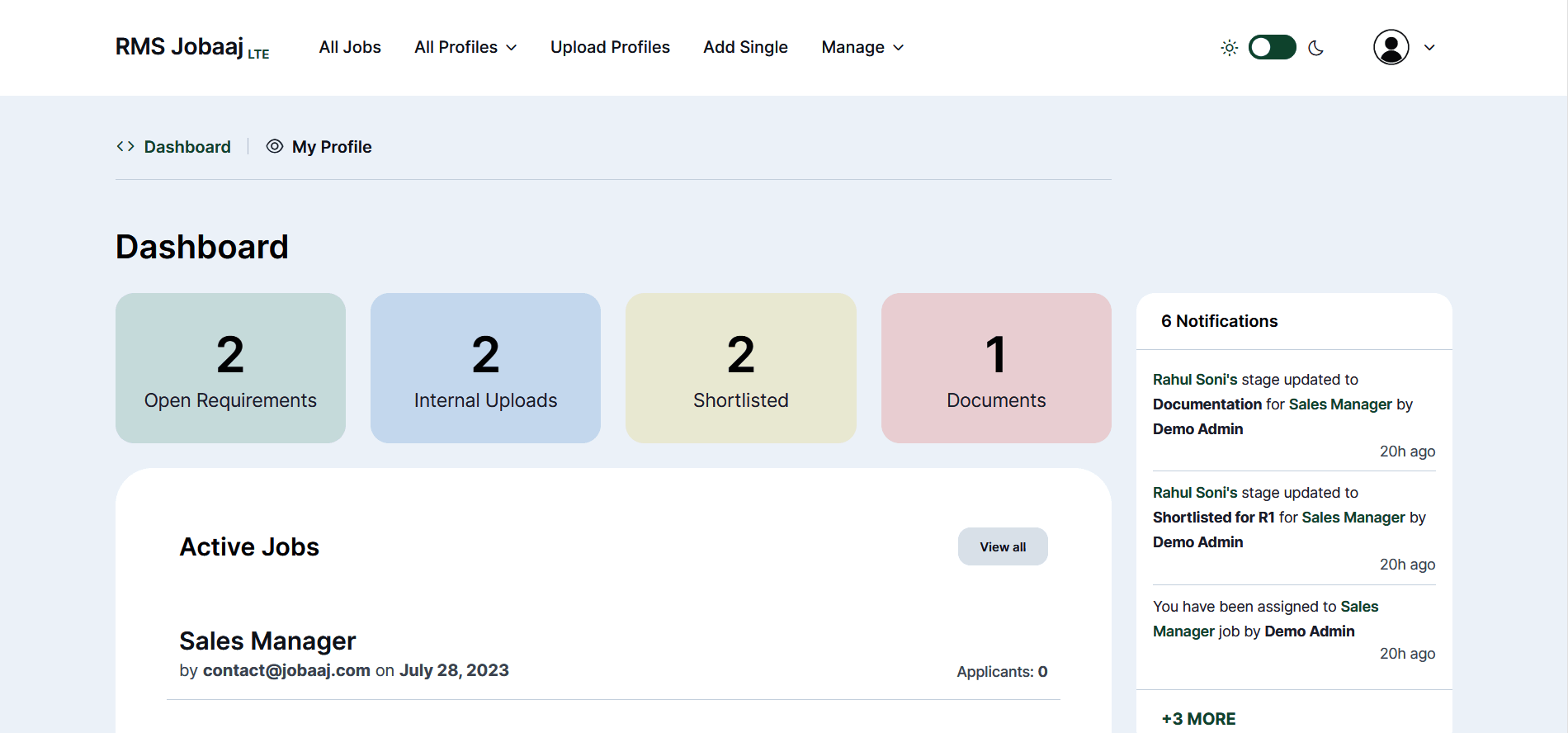Click the Active Jobs heading
1568x733 pixels.
click(249, 546)
